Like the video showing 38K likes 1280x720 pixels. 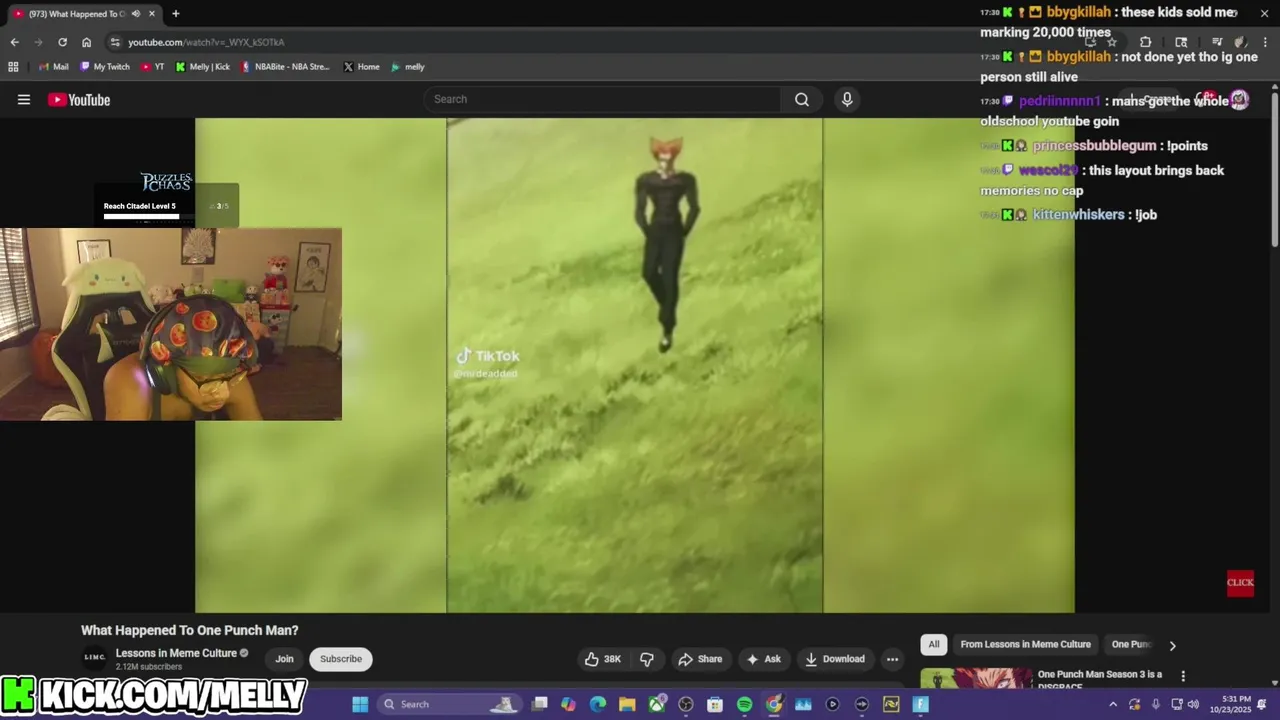[x=603, y=659]
